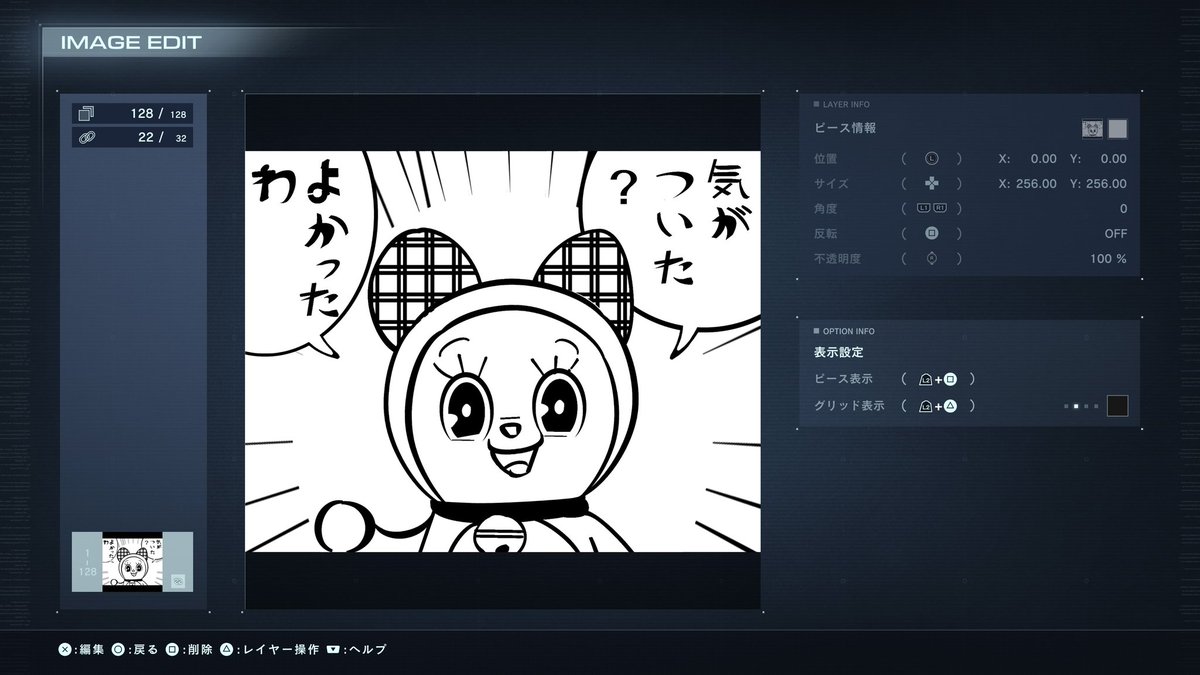
Task: Click the small link icon on layer thumbnail
Action: (x=179, y=580)
